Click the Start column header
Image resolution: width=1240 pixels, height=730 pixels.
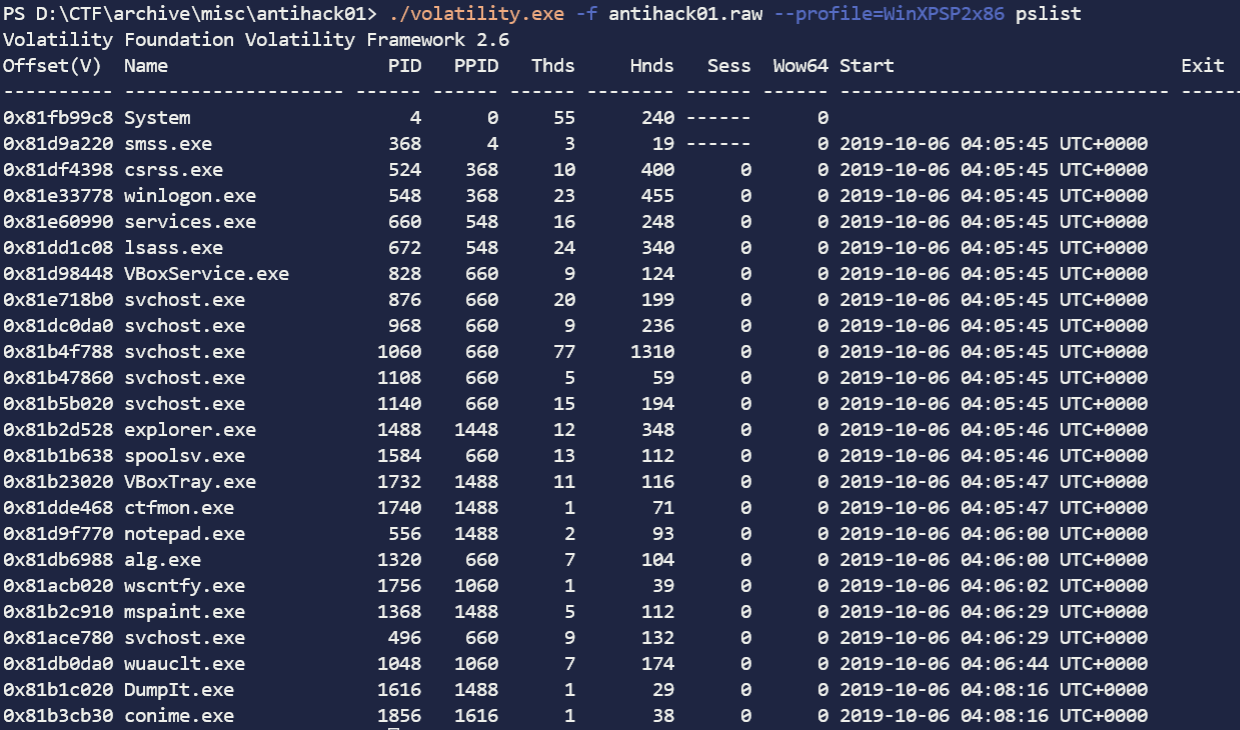coord(866,66)
